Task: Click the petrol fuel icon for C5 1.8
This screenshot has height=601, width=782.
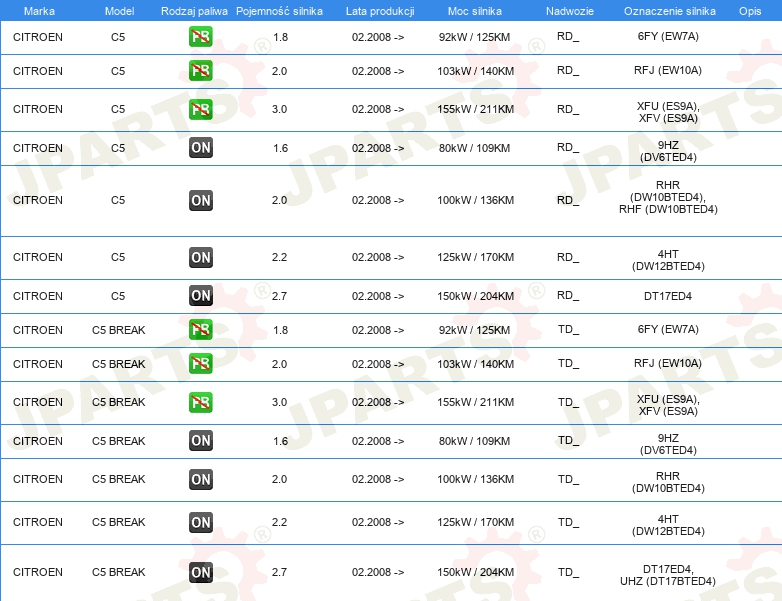Action: (x=200, y=36)
